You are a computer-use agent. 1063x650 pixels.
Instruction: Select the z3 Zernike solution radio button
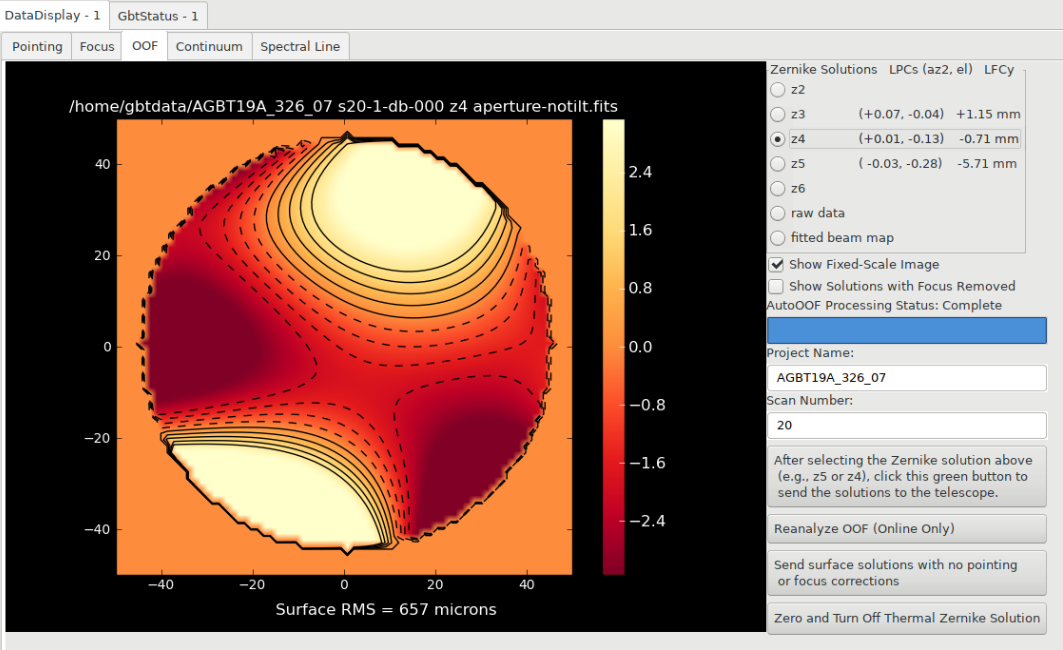click(778, 115)
